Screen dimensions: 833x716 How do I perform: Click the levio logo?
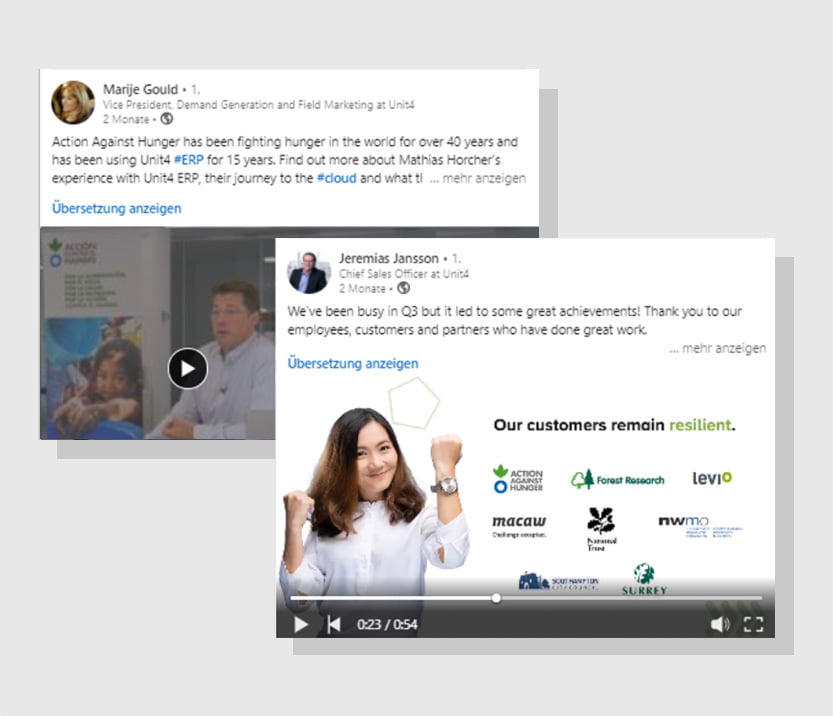(712, 478)
